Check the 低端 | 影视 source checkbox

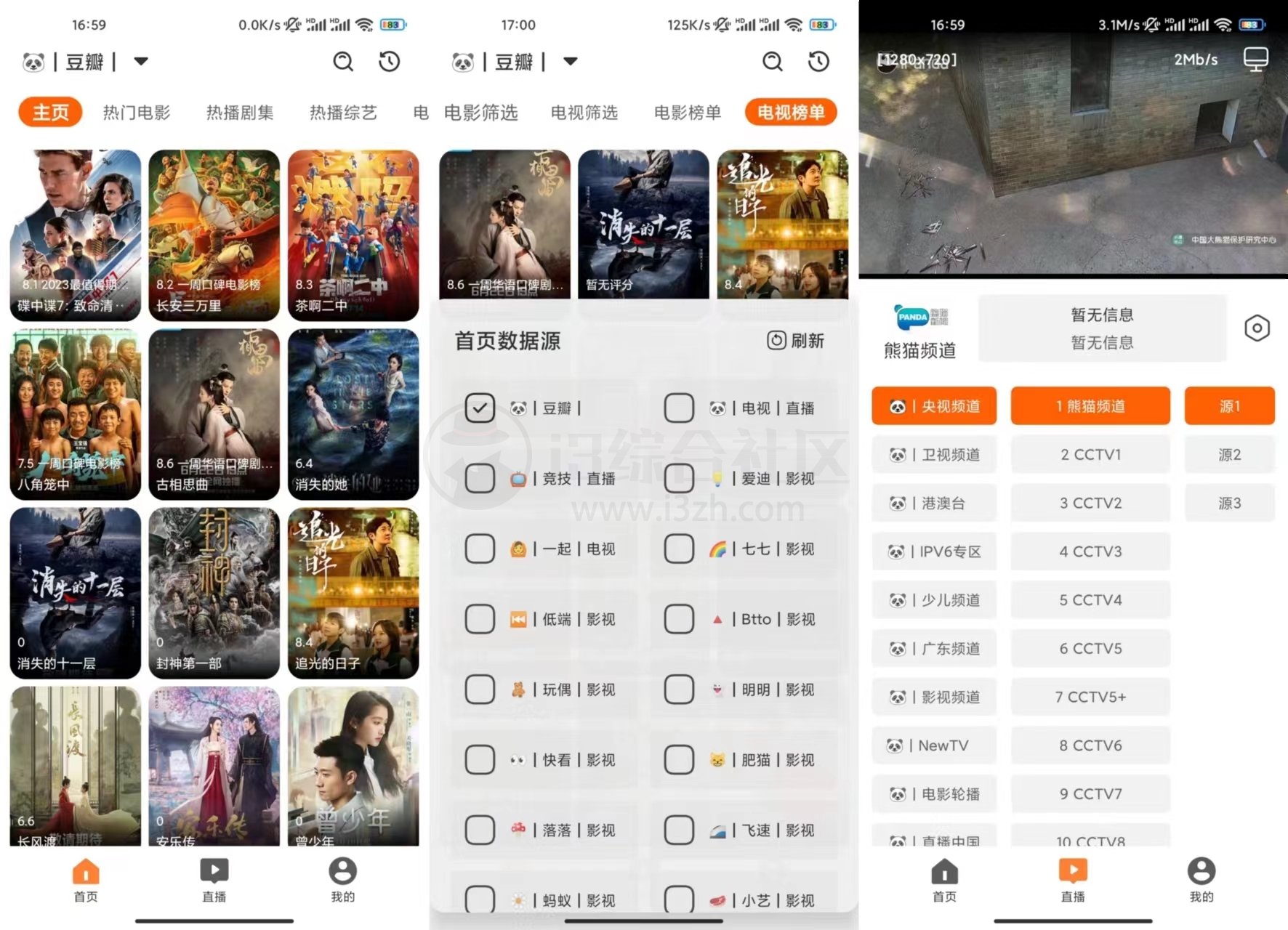[x=480, y=619]
